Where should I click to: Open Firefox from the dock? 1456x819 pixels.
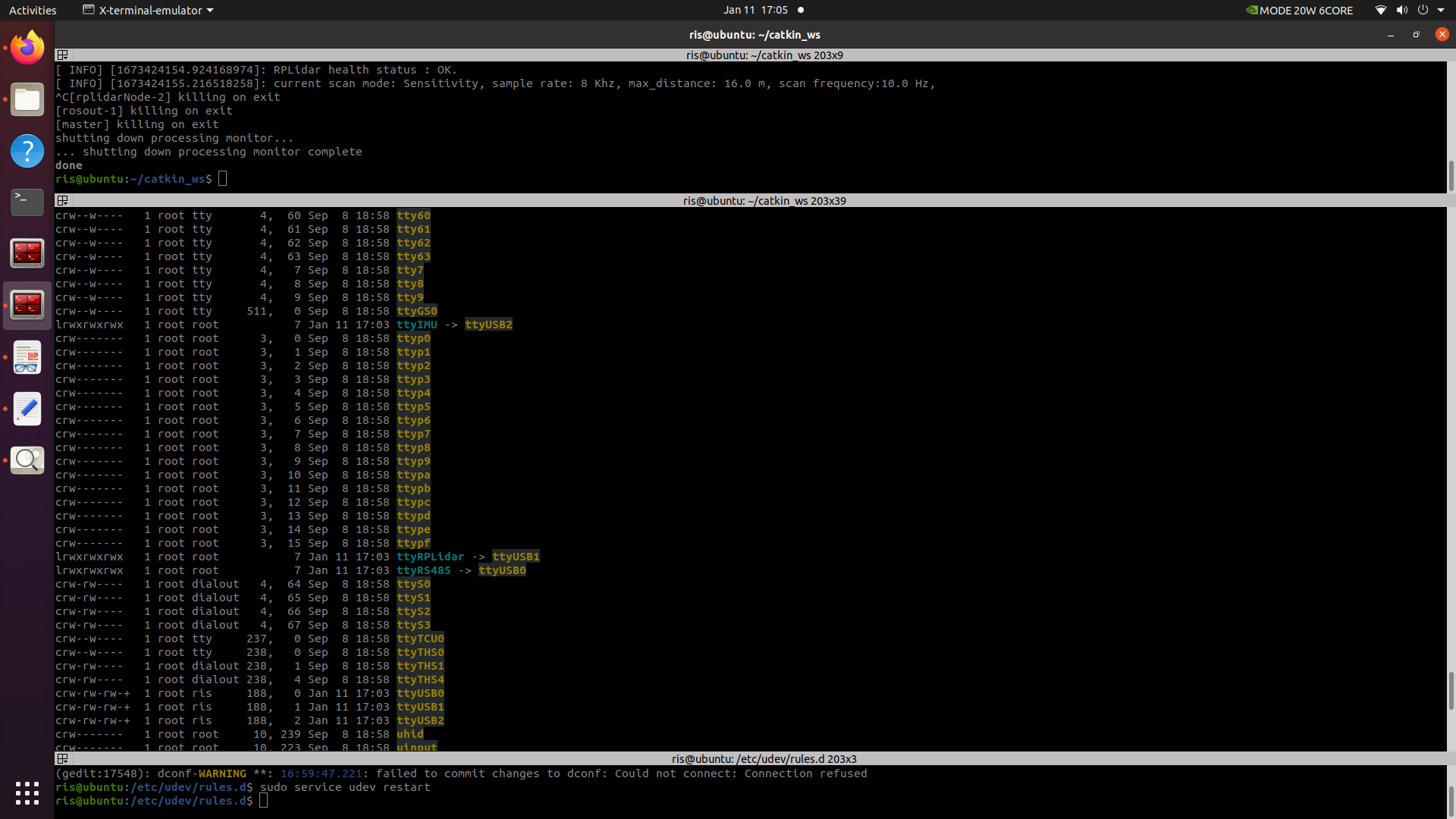tap(27, 48)
